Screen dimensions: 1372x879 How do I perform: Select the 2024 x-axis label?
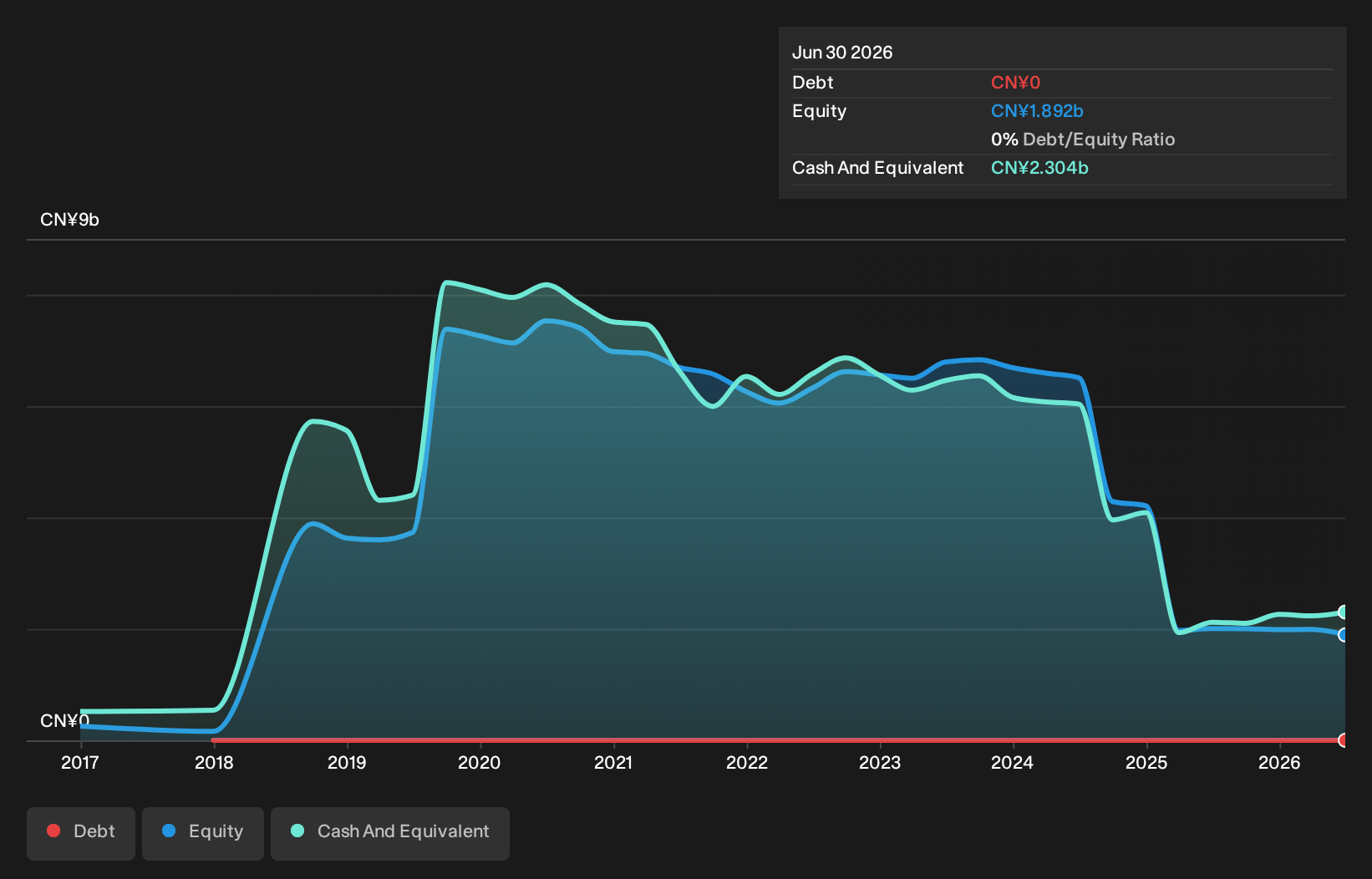(1013, 763)
